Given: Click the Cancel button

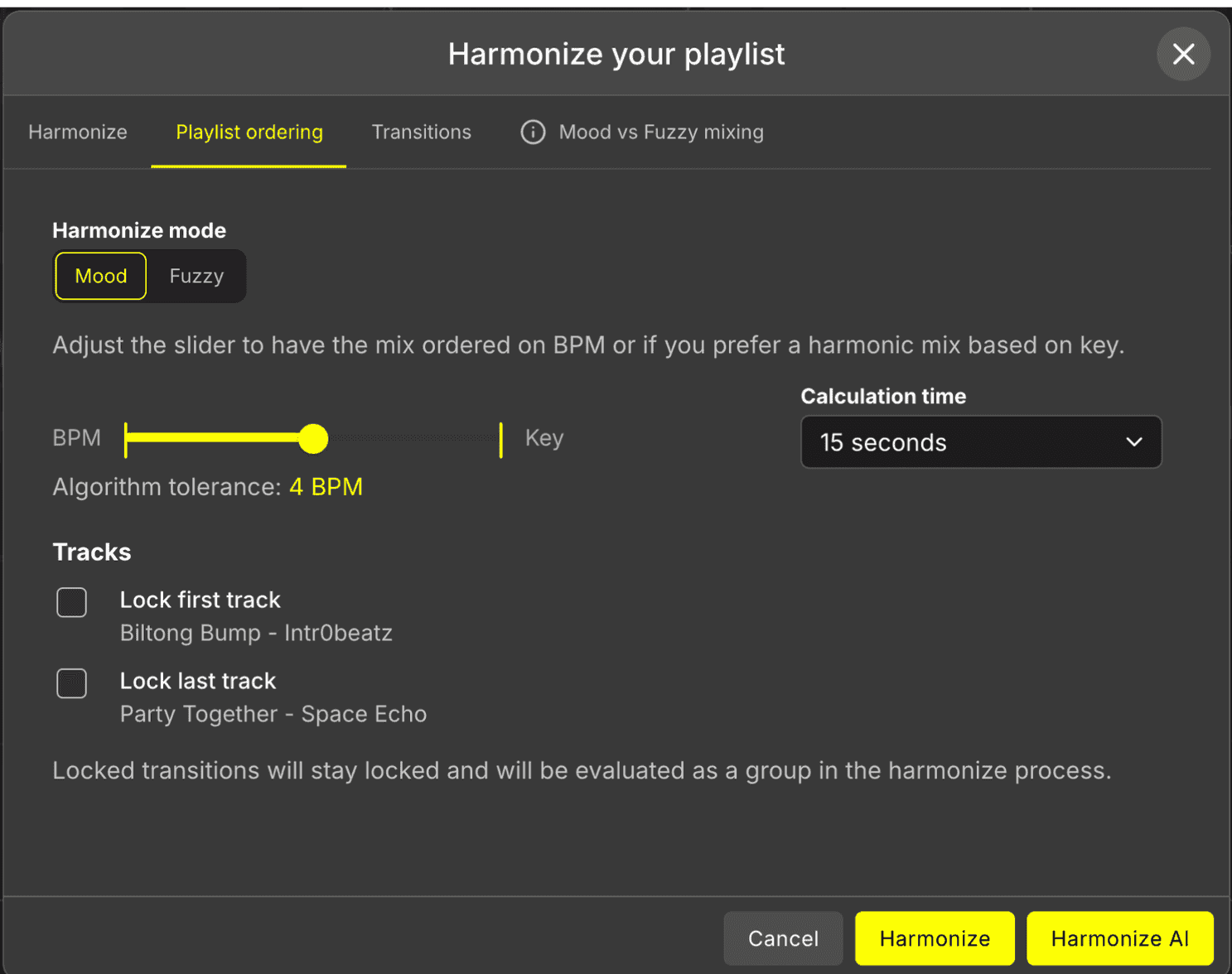Looking at the screenshot, I should click(x=782, y=938).
